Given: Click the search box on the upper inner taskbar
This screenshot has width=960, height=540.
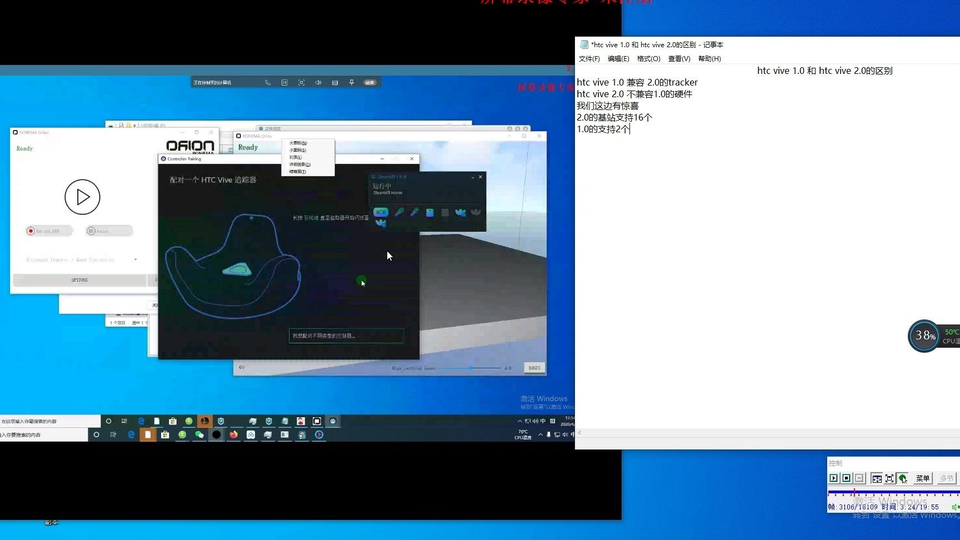Looking at the screenshot, I should (x=50, y=421).
